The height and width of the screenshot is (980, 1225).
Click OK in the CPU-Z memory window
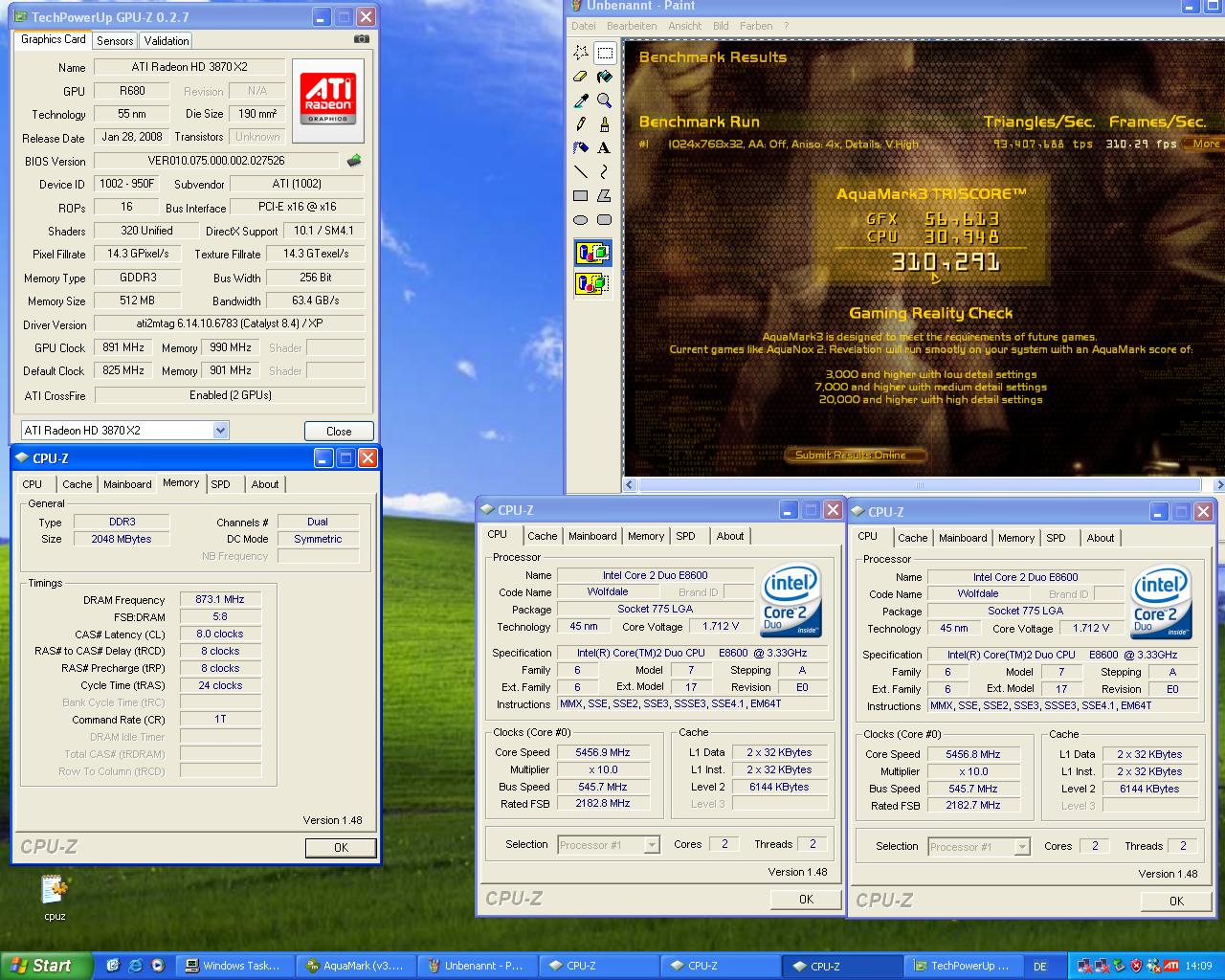(341, 848)
